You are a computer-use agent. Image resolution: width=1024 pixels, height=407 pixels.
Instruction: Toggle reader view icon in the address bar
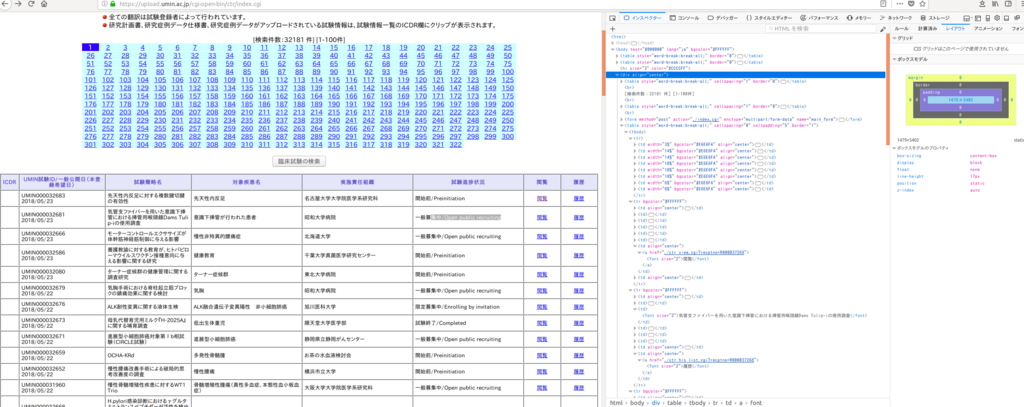click(883, 3)
